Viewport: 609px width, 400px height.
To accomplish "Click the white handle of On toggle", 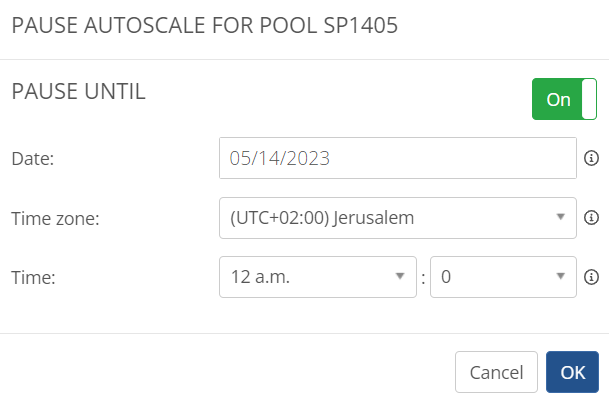I will 590,99.
